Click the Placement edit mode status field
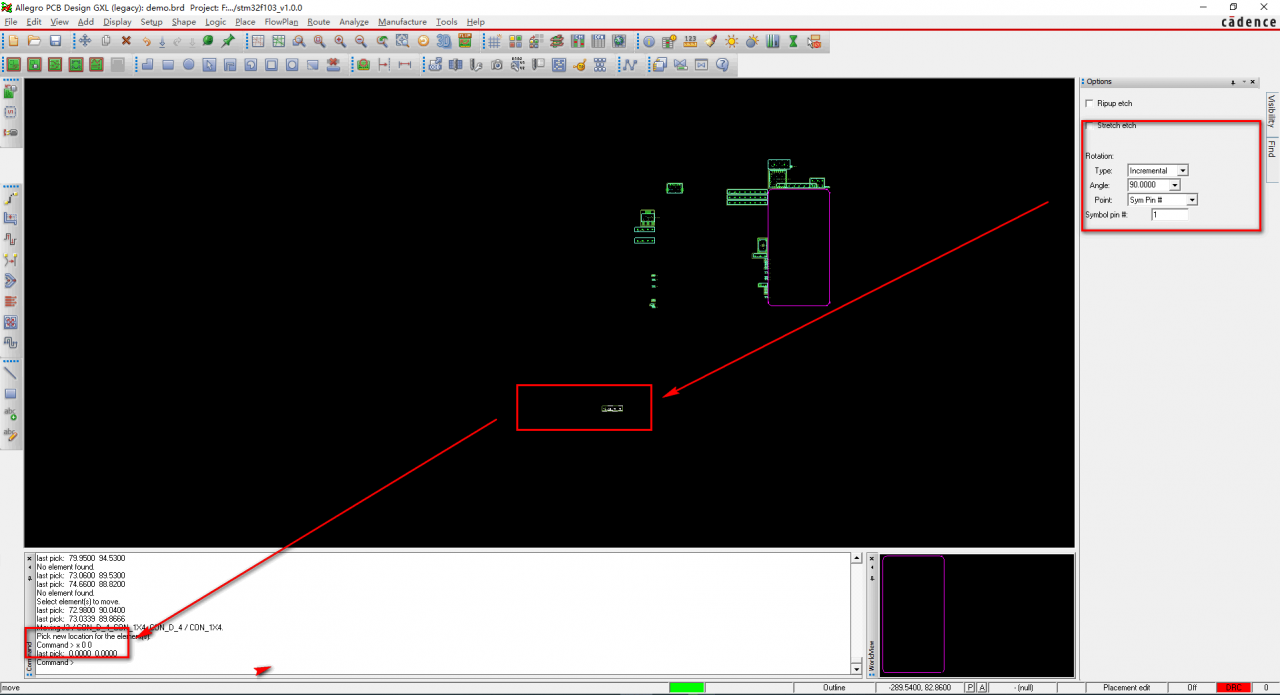The width and height of the screenshot is (1280, 695). tap(1126, 688)
